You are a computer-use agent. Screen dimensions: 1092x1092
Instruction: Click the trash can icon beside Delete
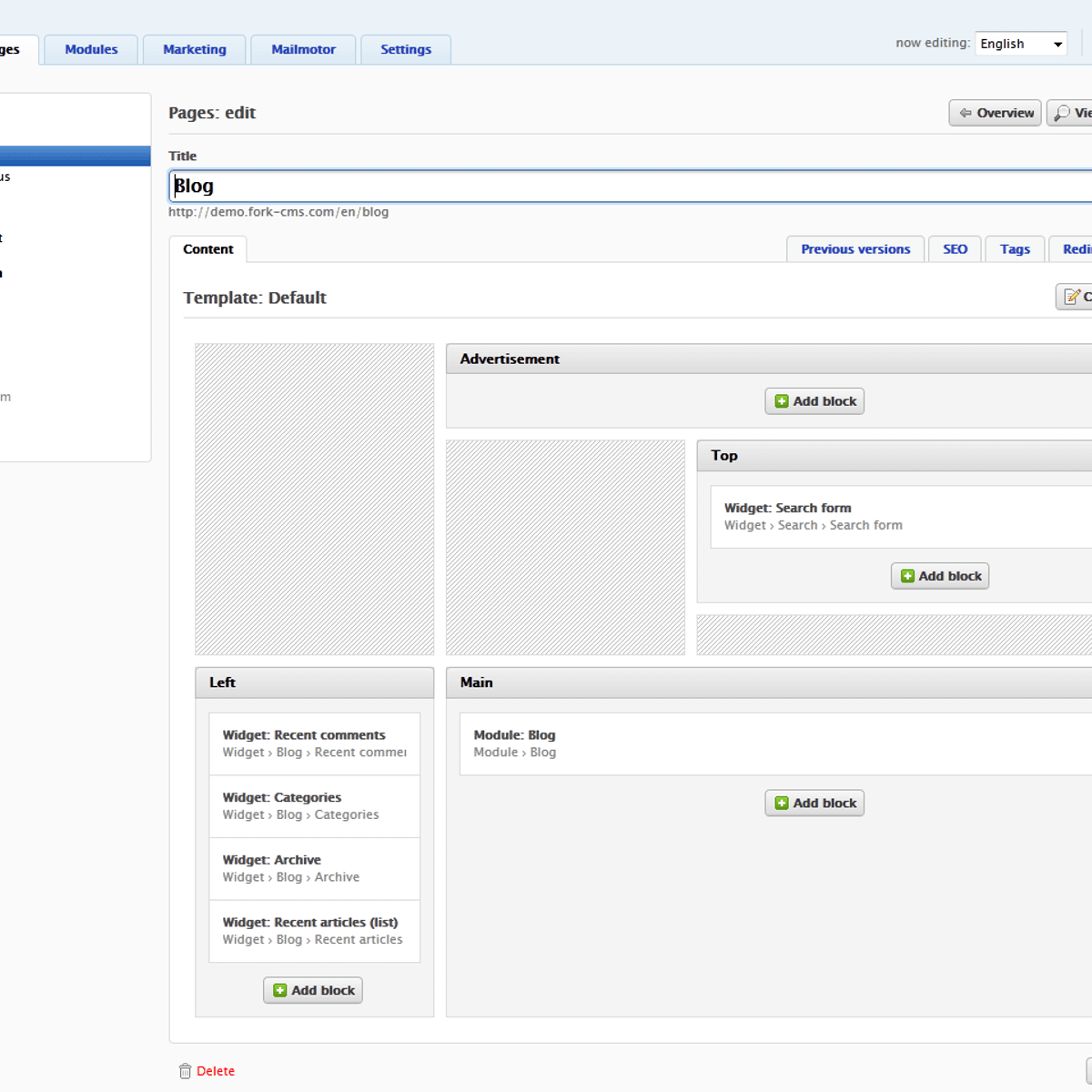[x=186, y=1071]
